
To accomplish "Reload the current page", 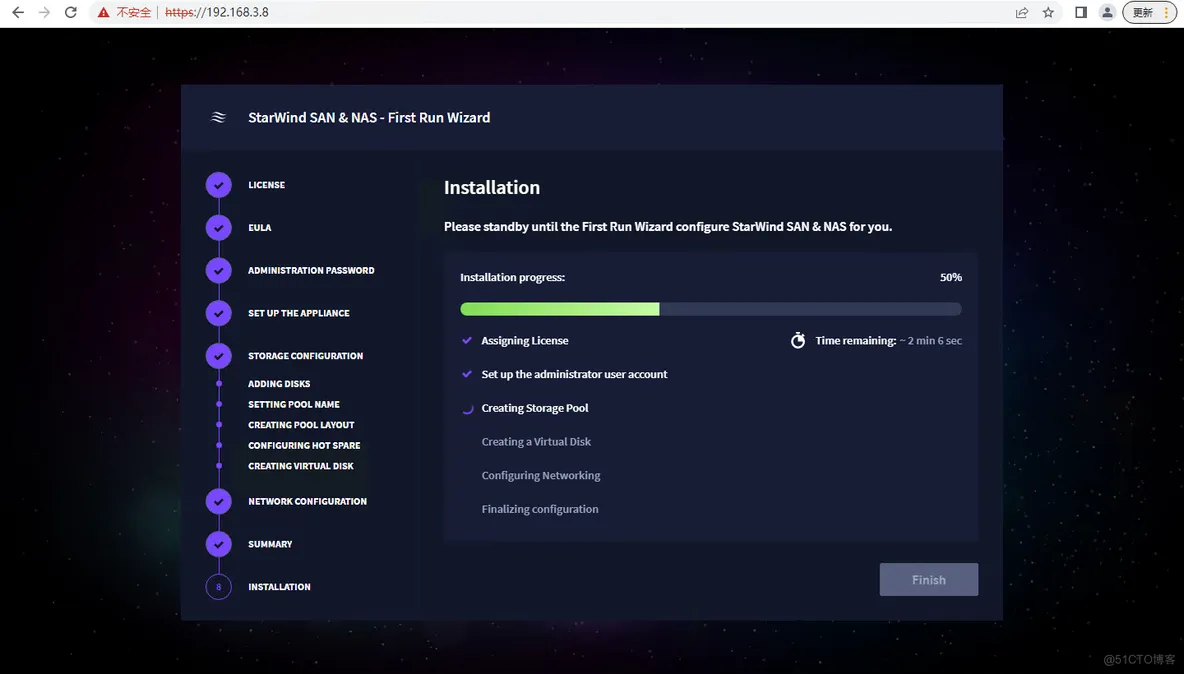I will click(x=71, y=12).
